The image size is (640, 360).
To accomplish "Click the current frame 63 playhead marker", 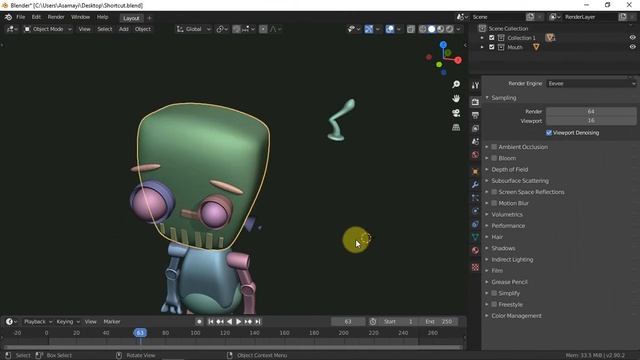I will pos(140,333).
